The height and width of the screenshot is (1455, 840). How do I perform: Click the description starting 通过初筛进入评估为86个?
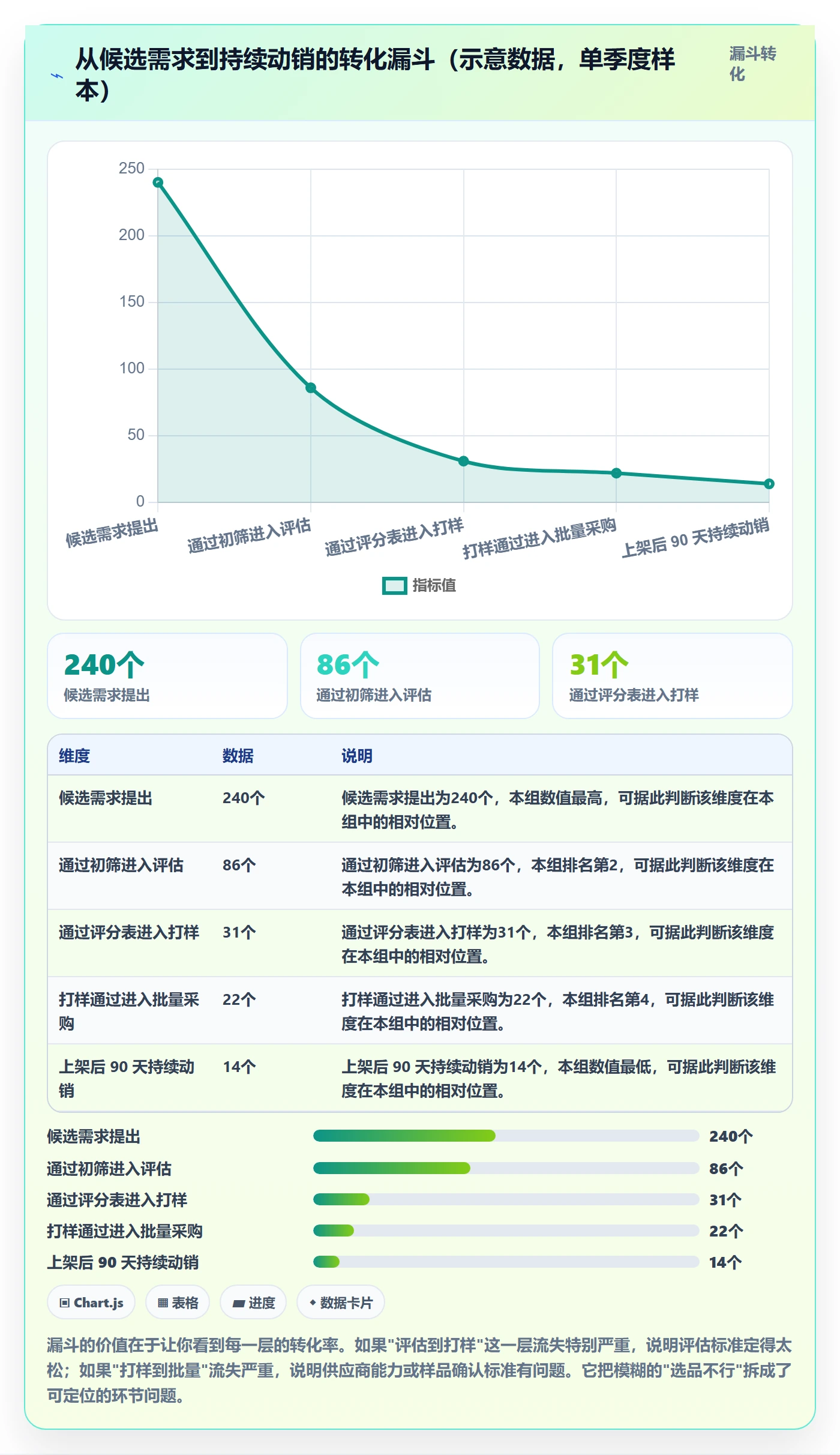tap(557, 876)
